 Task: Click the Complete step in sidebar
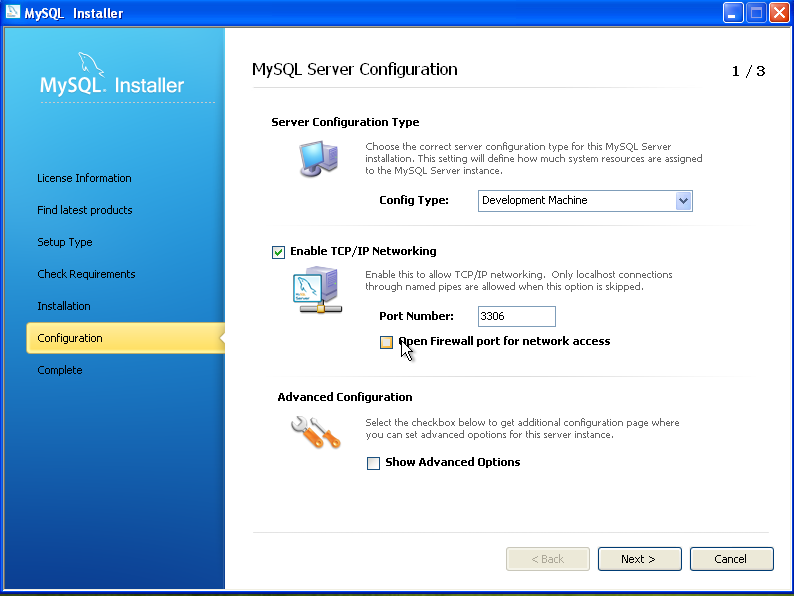coord(60,370)
